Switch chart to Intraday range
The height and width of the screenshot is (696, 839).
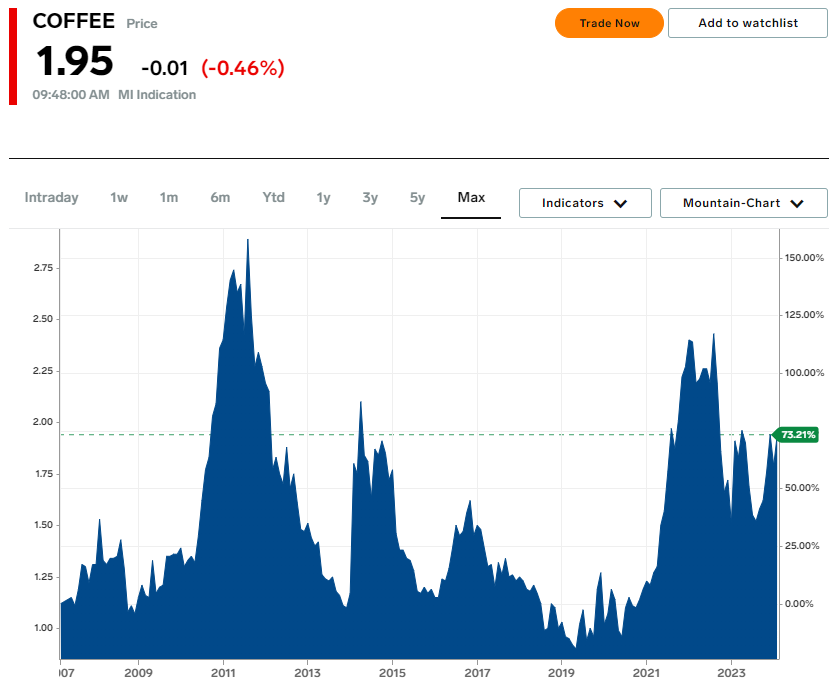tap(51, 198)
